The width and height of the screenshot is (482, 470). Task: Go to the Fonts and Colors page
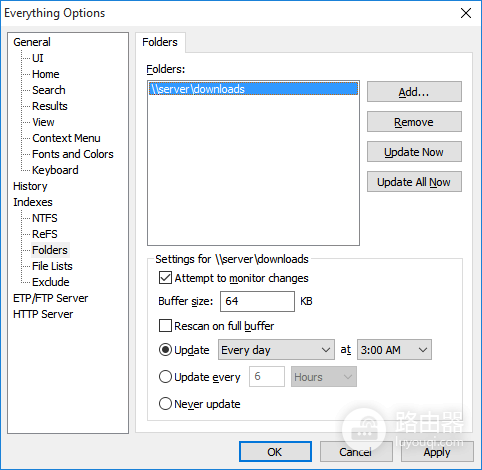(73, 154)
